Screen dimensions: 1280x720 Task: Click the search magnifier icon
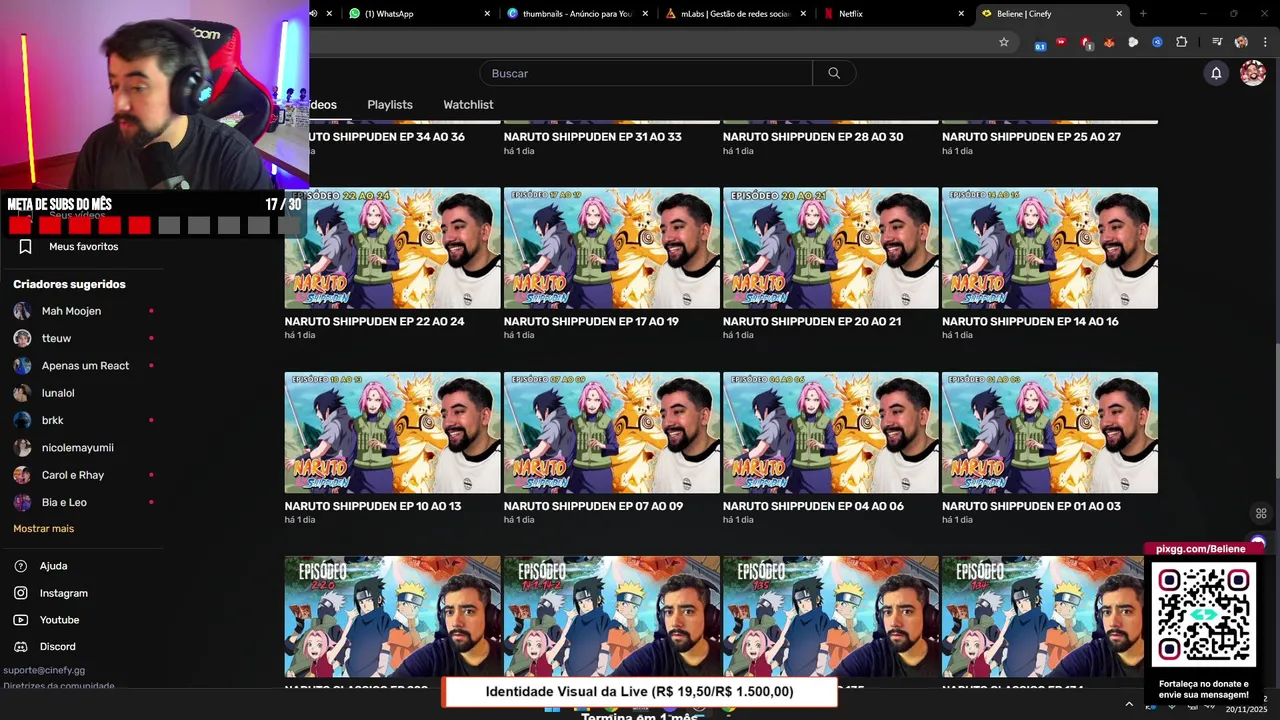pos(834,73)
